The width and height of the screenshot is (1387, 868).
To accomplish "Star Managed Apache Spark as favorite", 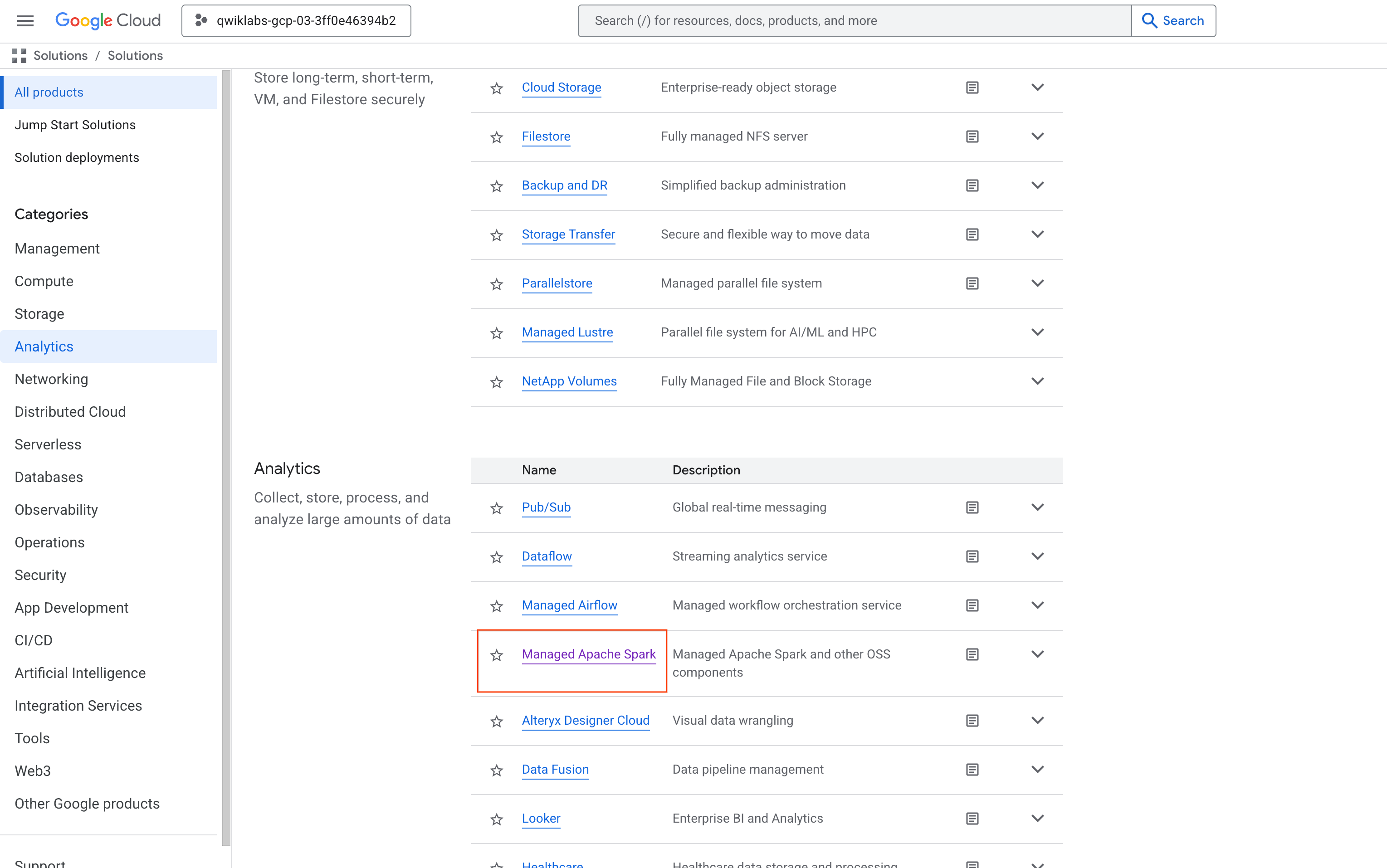I will (496, 654).
